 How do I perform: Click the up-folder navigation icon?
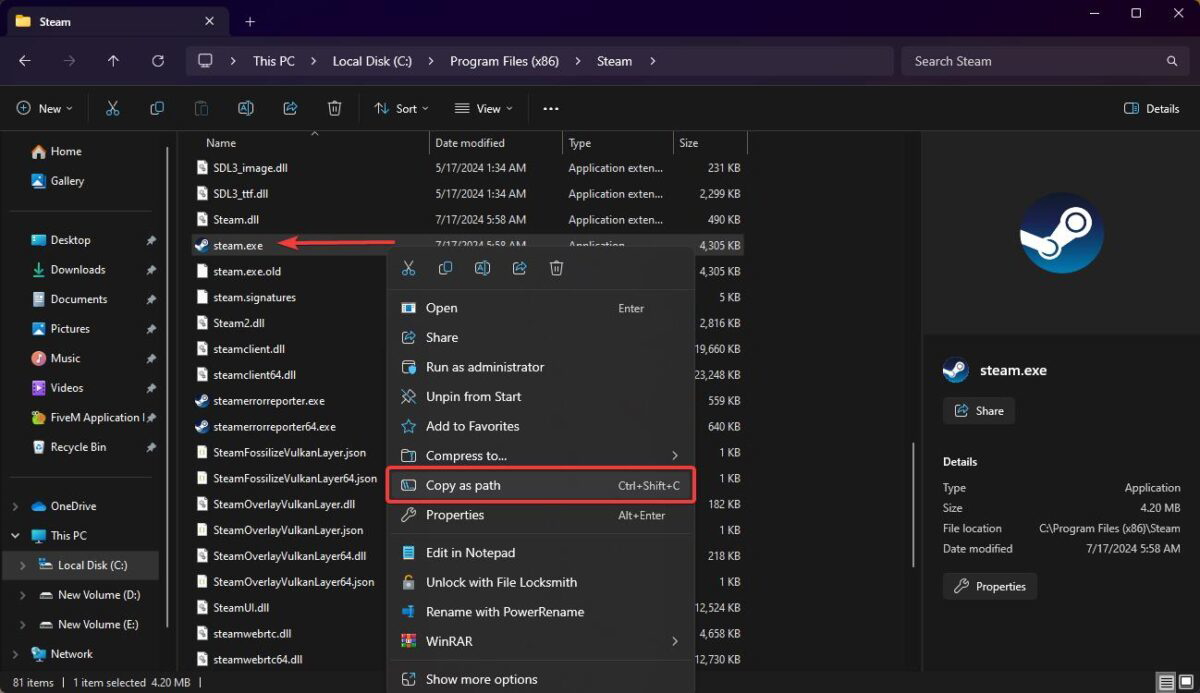click(113, 61)
